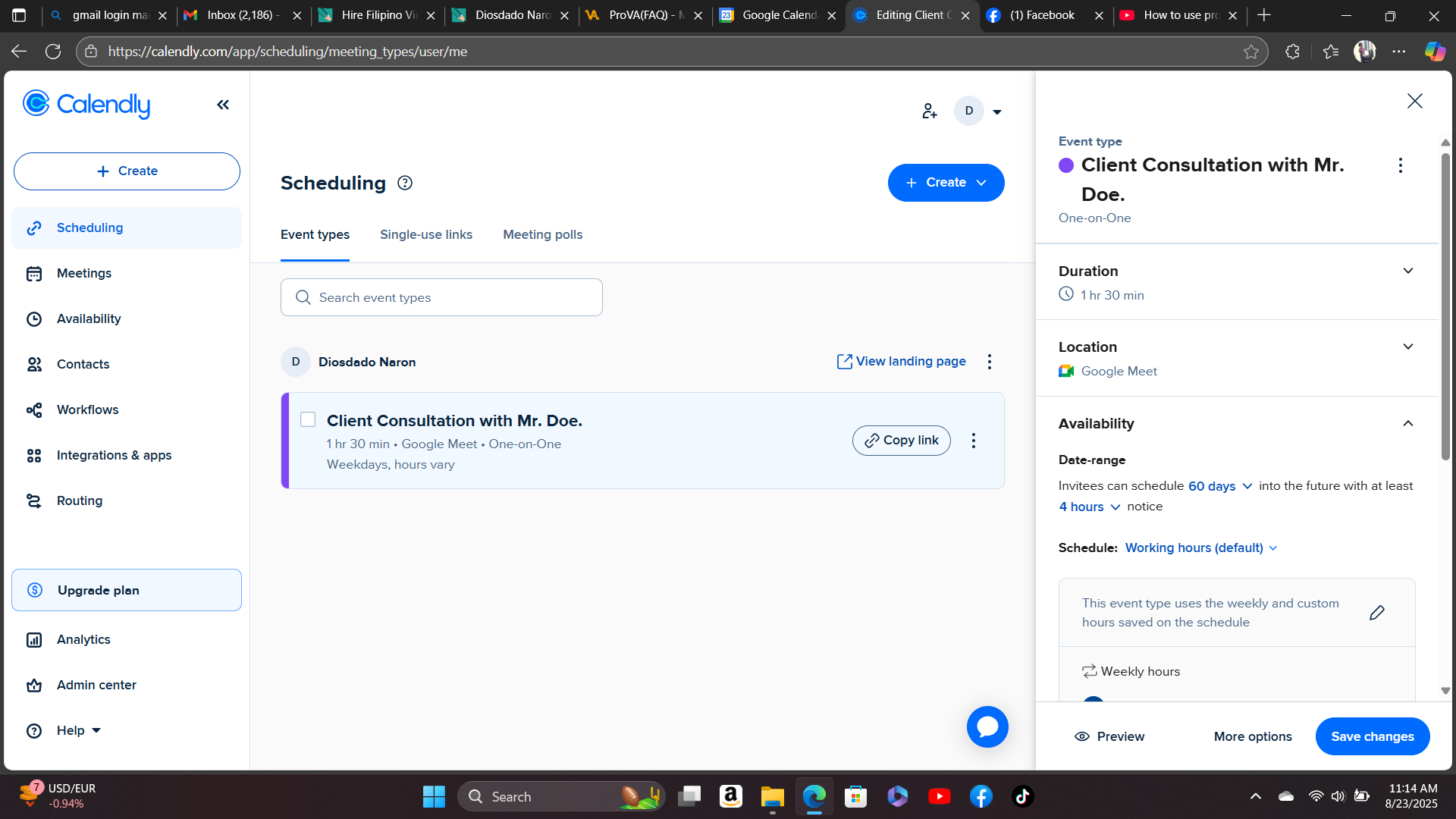The height and width of the screenshot is (819, 1456).
Task: Switch to the Meeting polls tab
Action: coord(543,234)
